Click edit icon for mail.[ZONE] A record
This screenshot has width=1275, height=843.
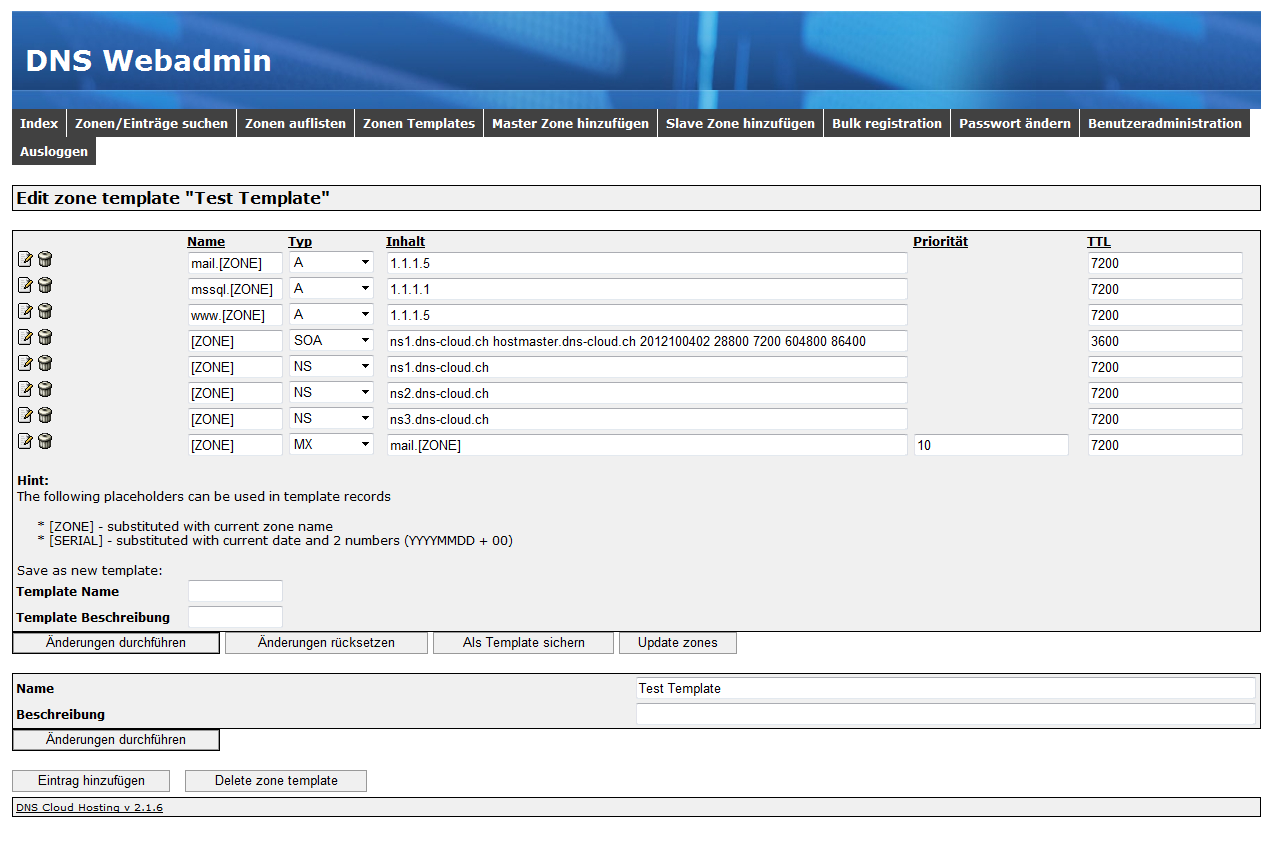(26, 260)
